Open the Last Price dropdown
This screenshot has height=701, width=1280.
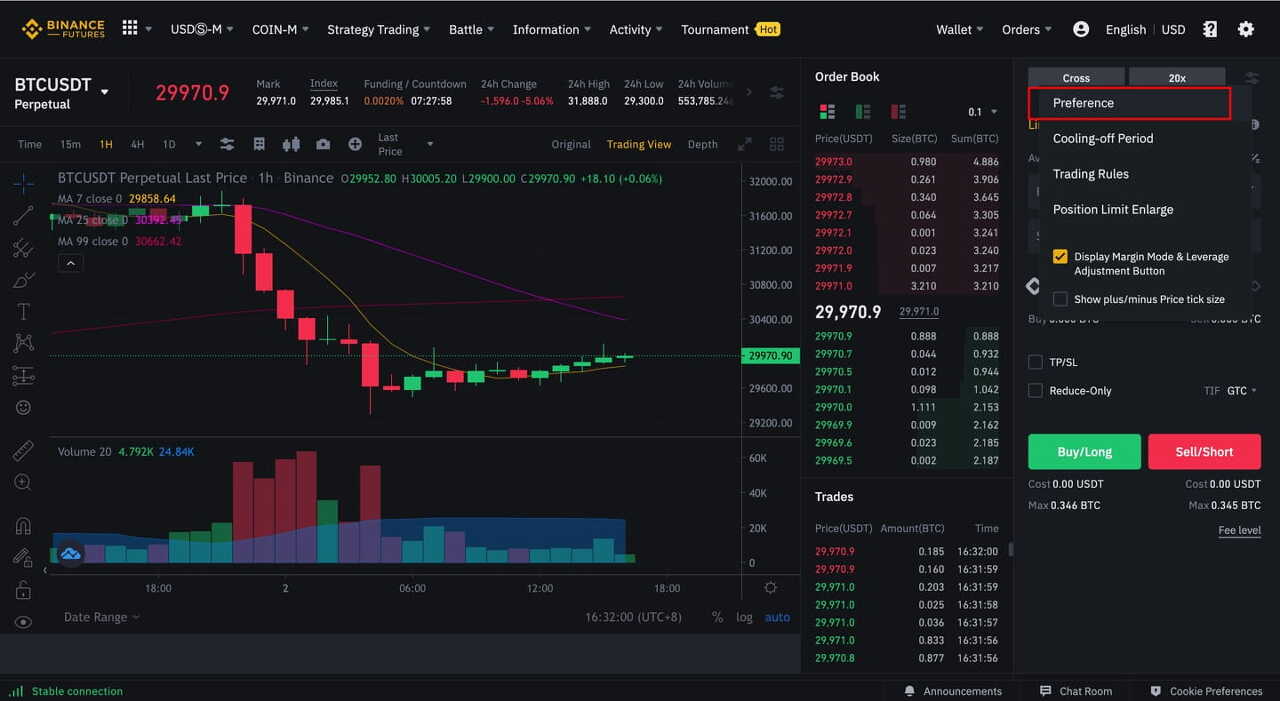point(405,144)
